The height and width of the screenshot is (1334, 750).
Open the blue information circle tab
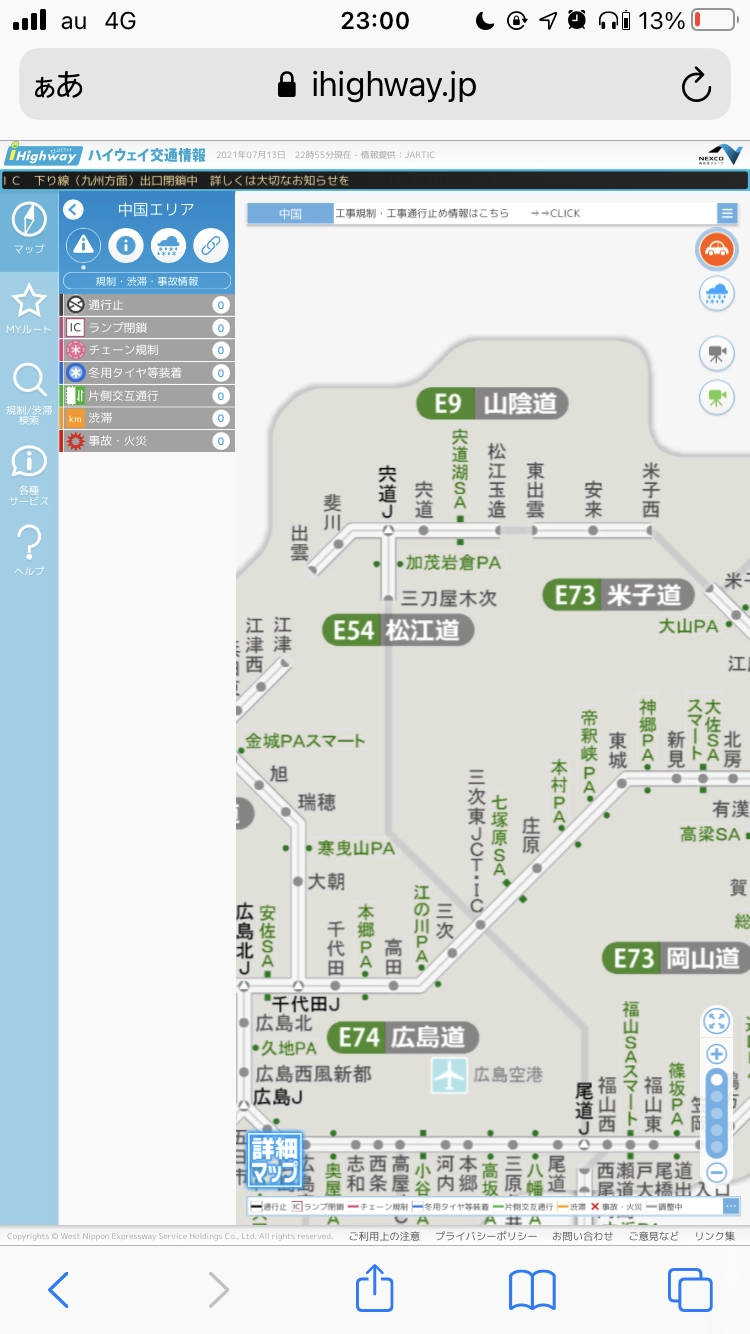click(x=126, y=244)
